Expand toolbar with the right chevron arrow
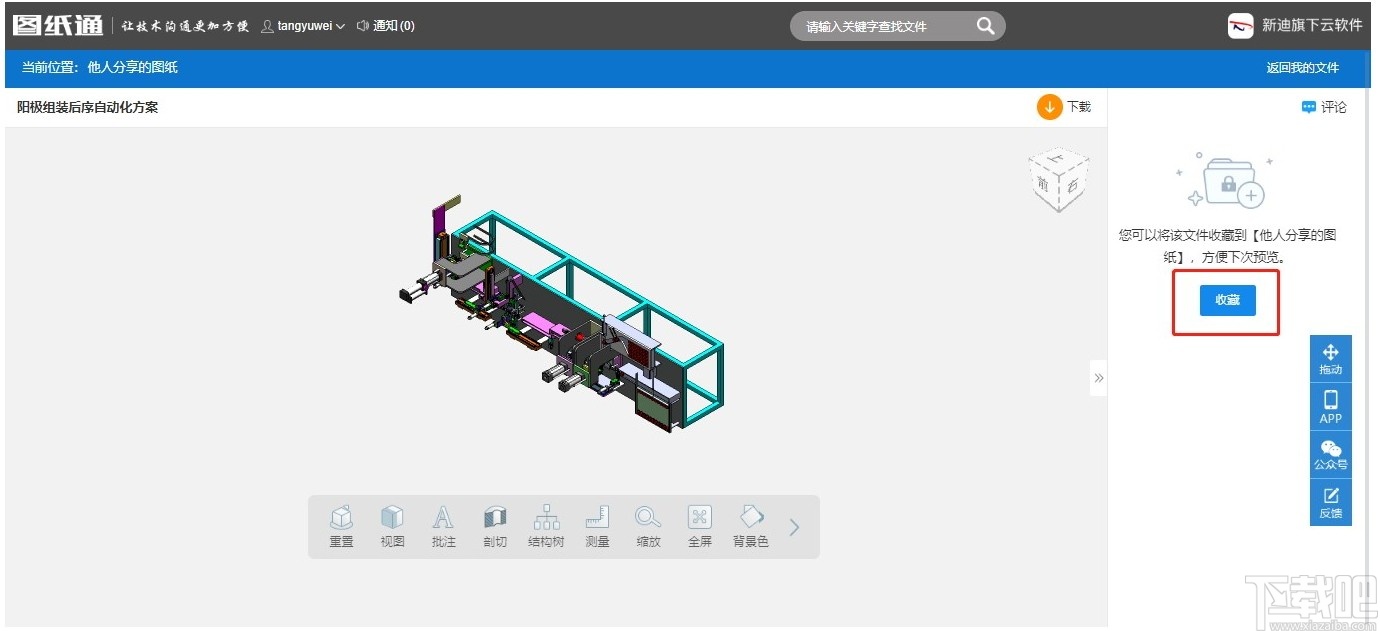 [794, 527]
